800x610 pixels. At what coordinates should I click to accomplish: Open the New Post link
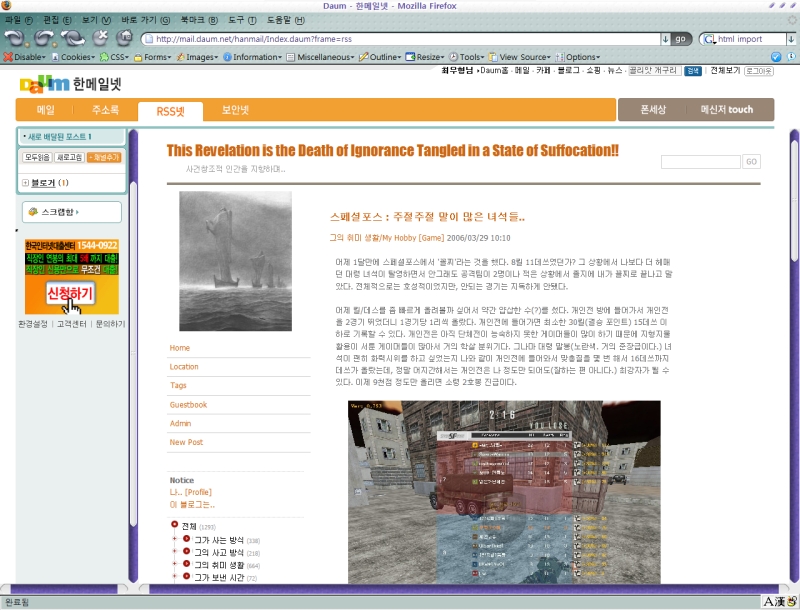186,442
